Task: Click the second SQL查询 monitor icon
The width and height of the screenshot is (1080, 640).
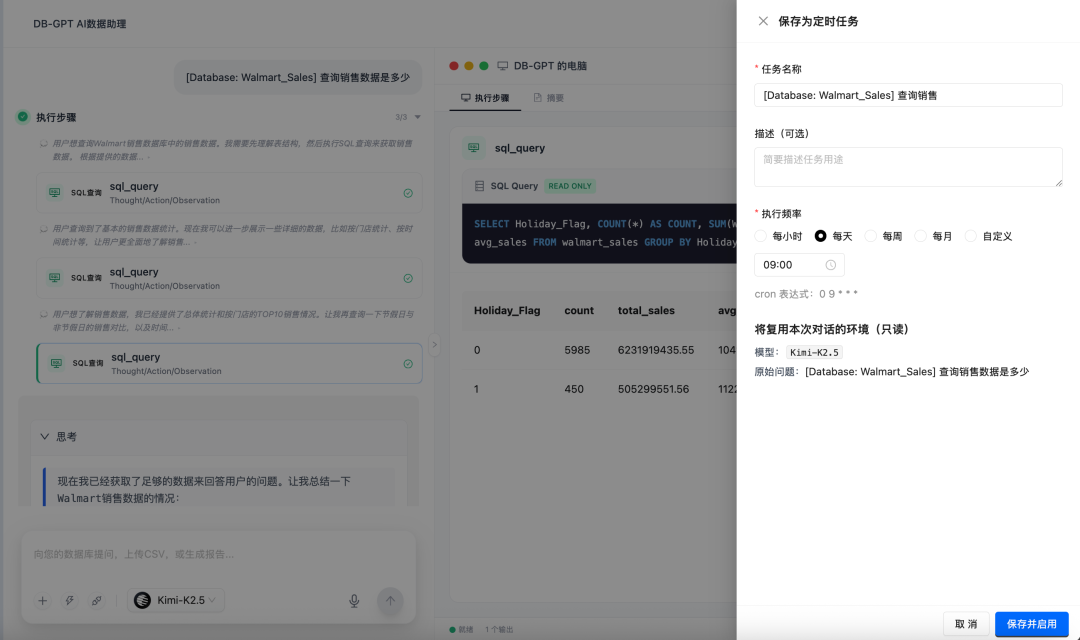Action: 54,278
